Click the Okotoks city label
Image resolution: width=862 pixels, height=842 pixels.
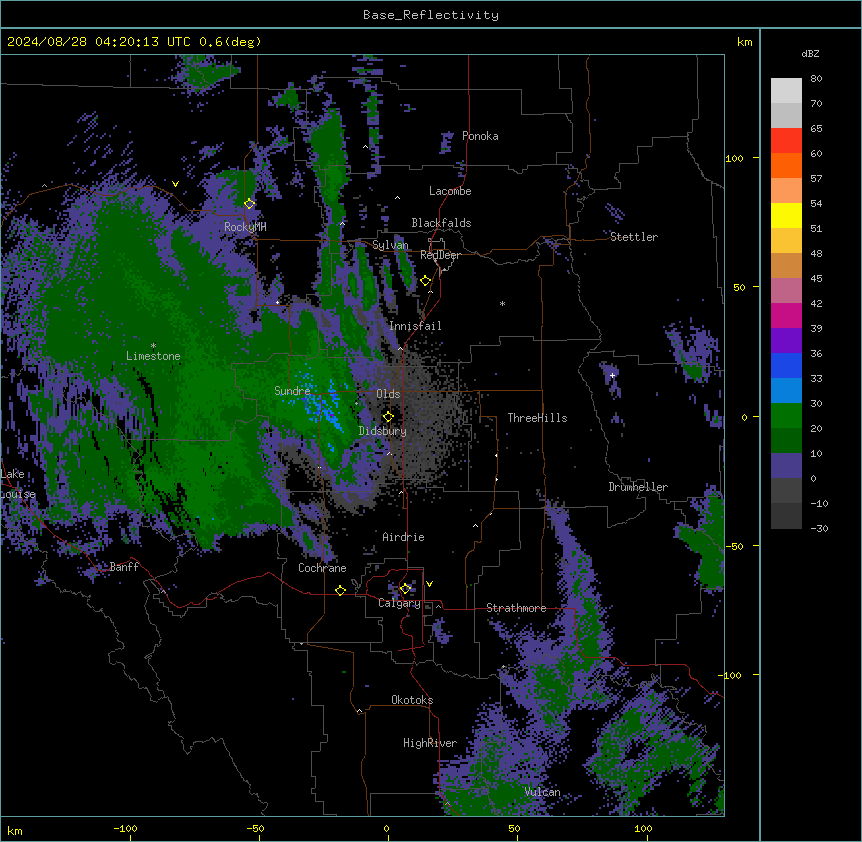click(x=412, y=700)
